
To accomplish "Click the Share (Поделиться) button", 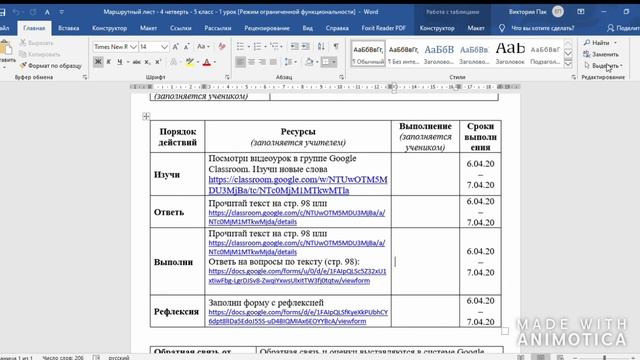I will [623, 28].
